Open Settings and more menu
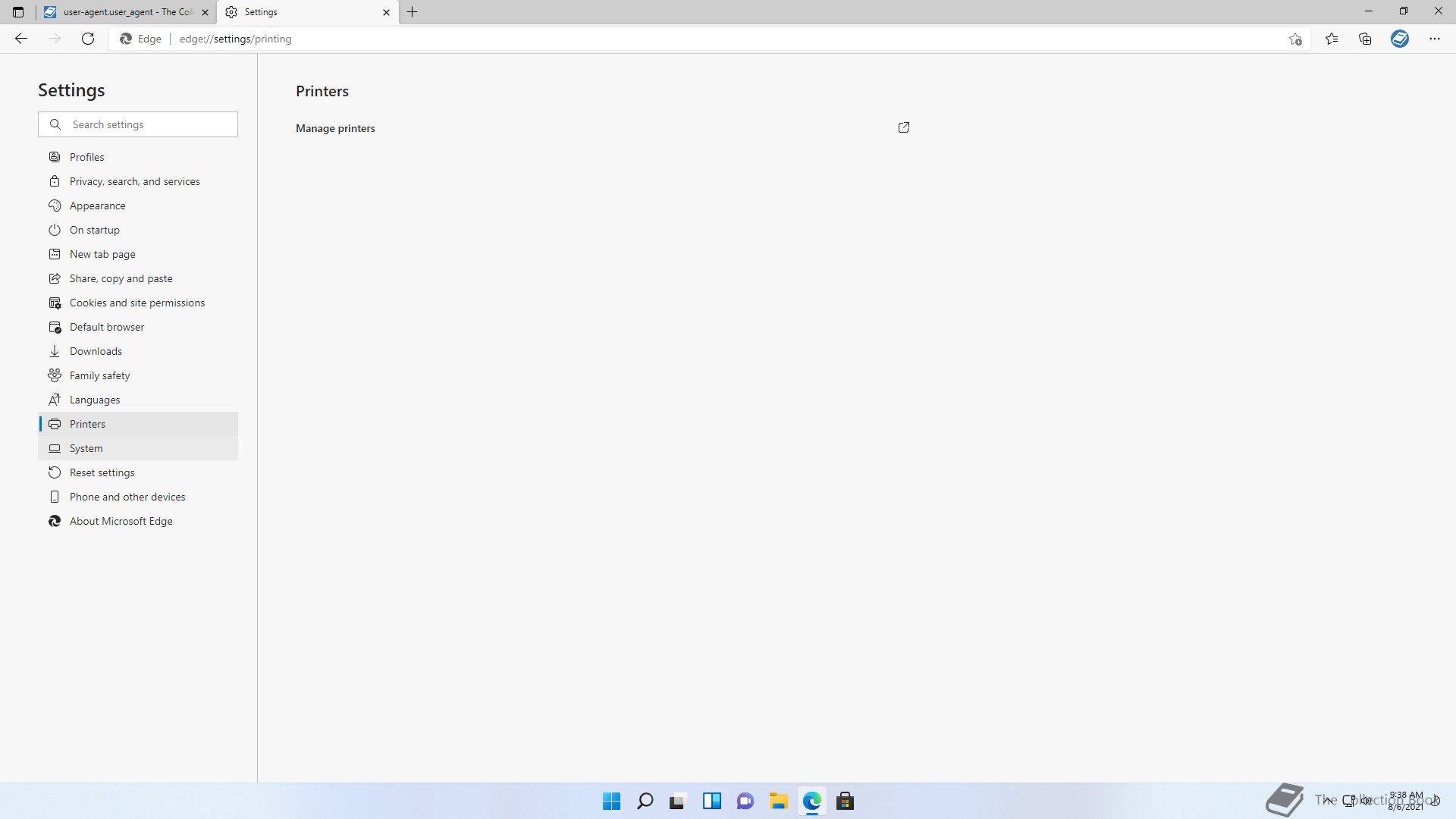 (x=1435, y=39)
